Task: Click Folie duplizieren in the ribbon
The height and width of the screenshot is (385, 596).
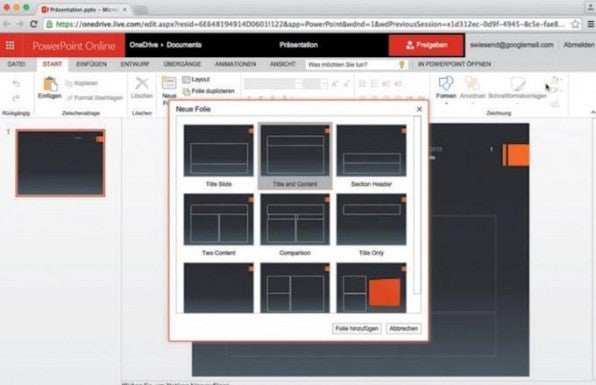Action: click(x=209, y=91)
